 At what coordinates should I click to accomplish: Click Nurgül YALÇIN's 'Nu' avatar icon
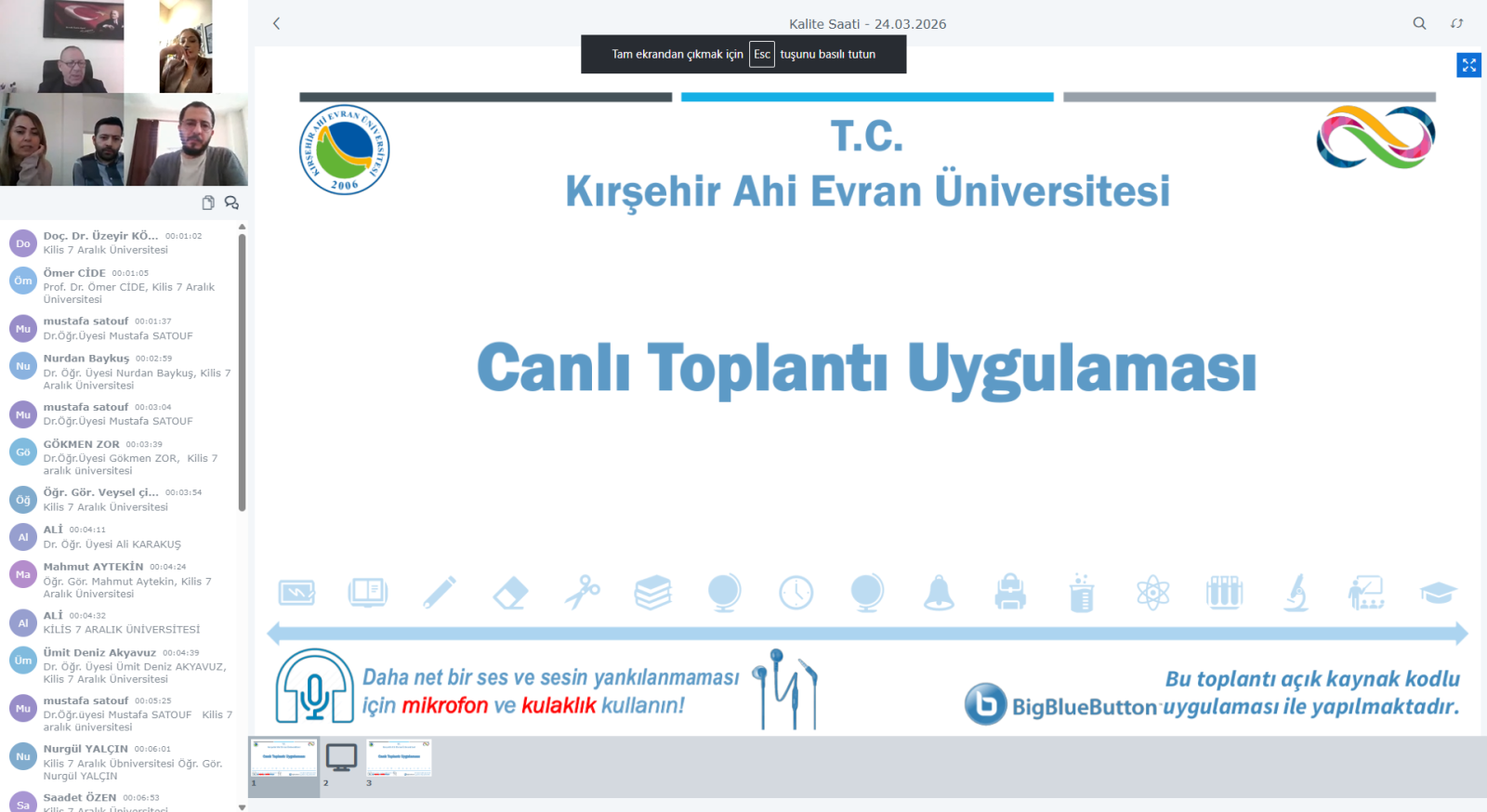[23, 757]
